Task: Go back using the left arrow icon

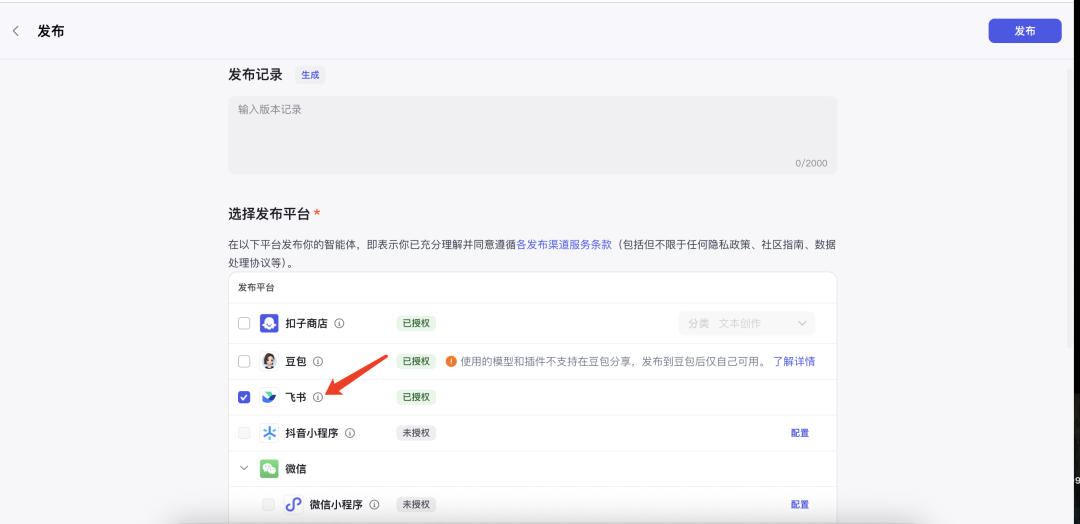Action: (16, 31)
